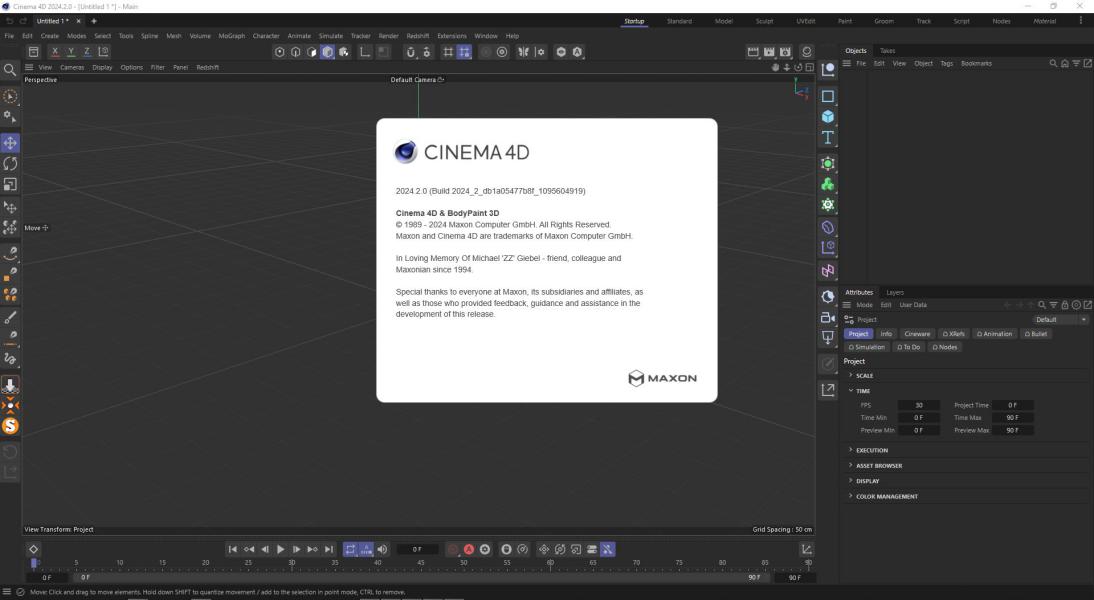Lock the Attributes manager element
The height and width of the screenshot is (600, 1094).
tap(1065, 305)
